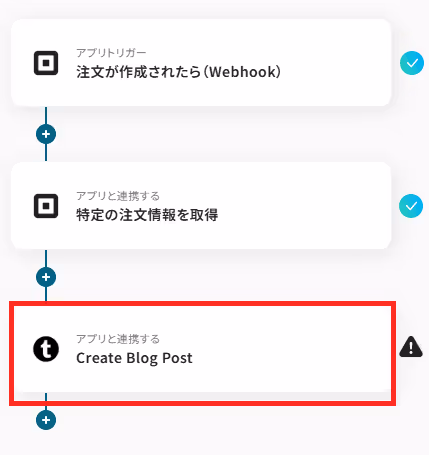Viewport: 429px width, 455px height.
Task: Add a step after the 特定の注文情報を取得 card
Action: 46,277
